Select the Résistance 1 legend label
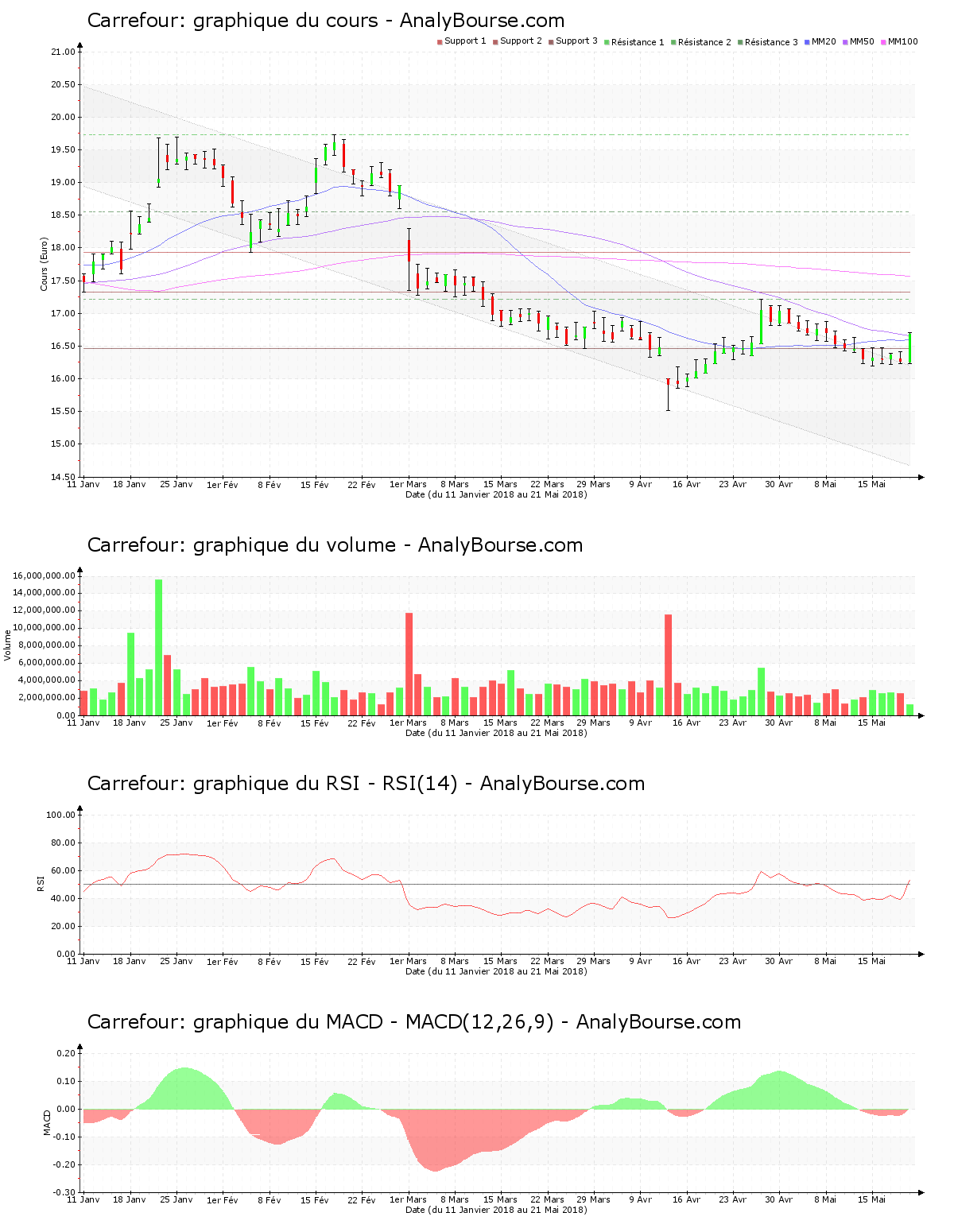This screenshot has width=954, height=1232. pos(638,42)
